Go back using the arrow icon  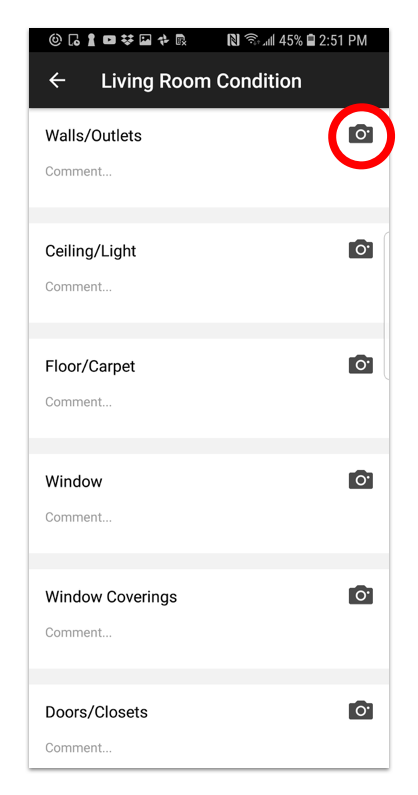(57, 81)
